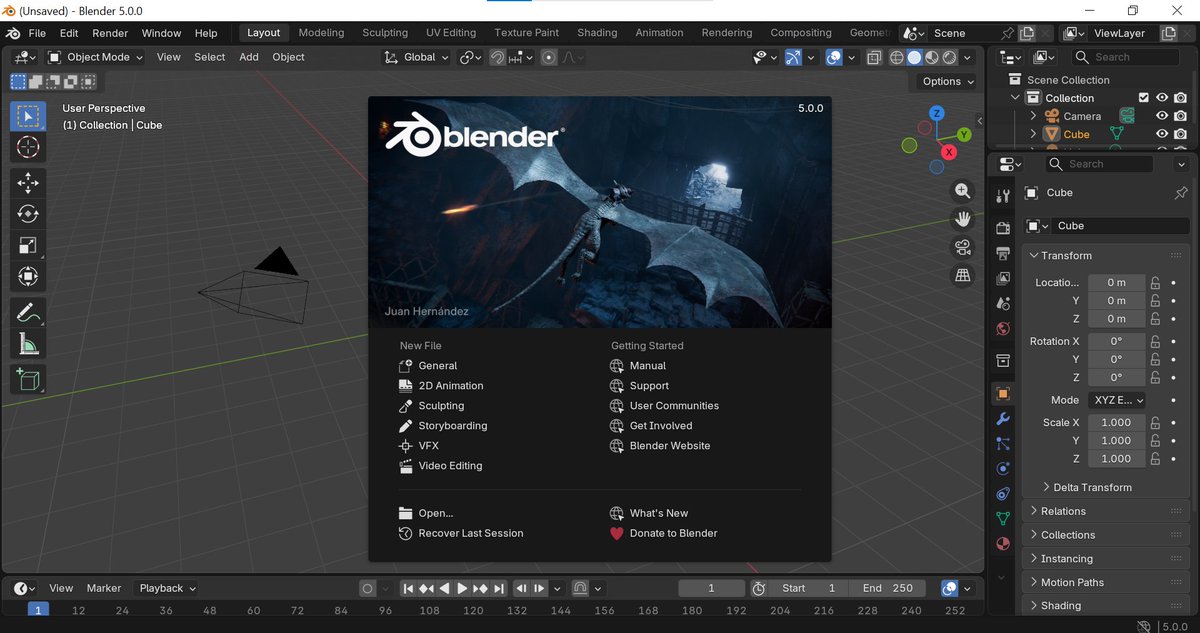Select the Move tool
This screenshot has width=1200, height=633.
[x=28, y=182]
